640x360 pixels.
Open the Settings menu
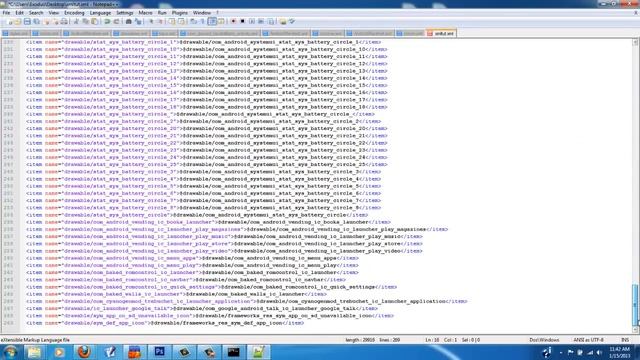[124, 13]
